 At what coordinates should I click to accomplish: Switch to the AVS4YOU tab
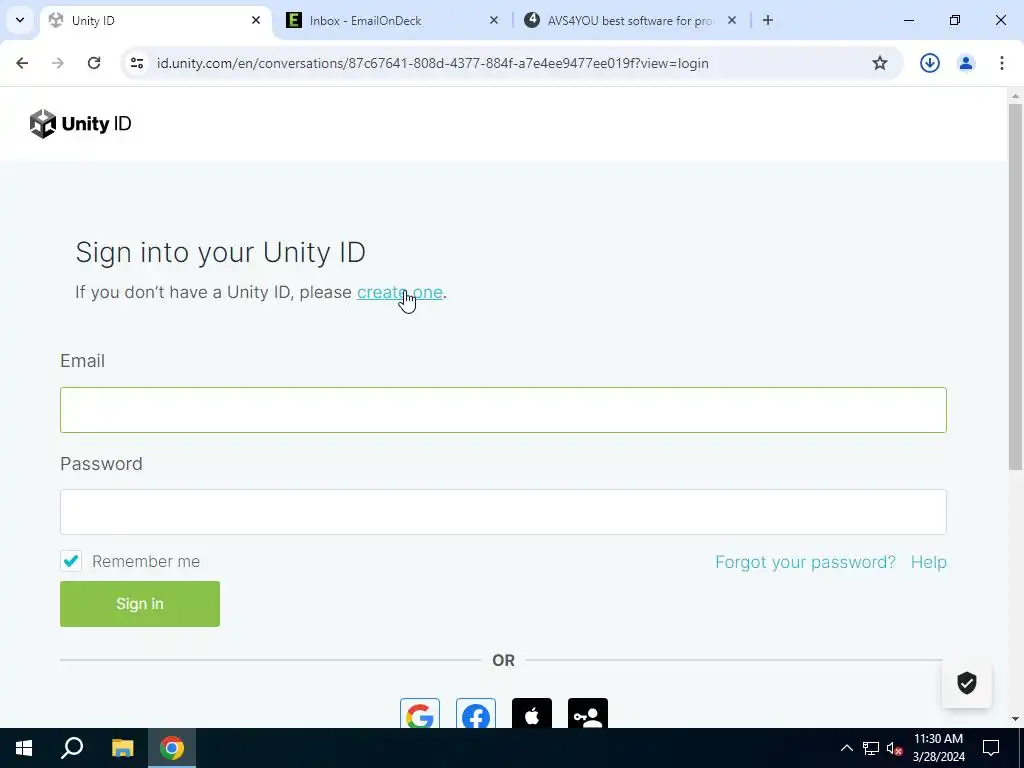[632, 20]
